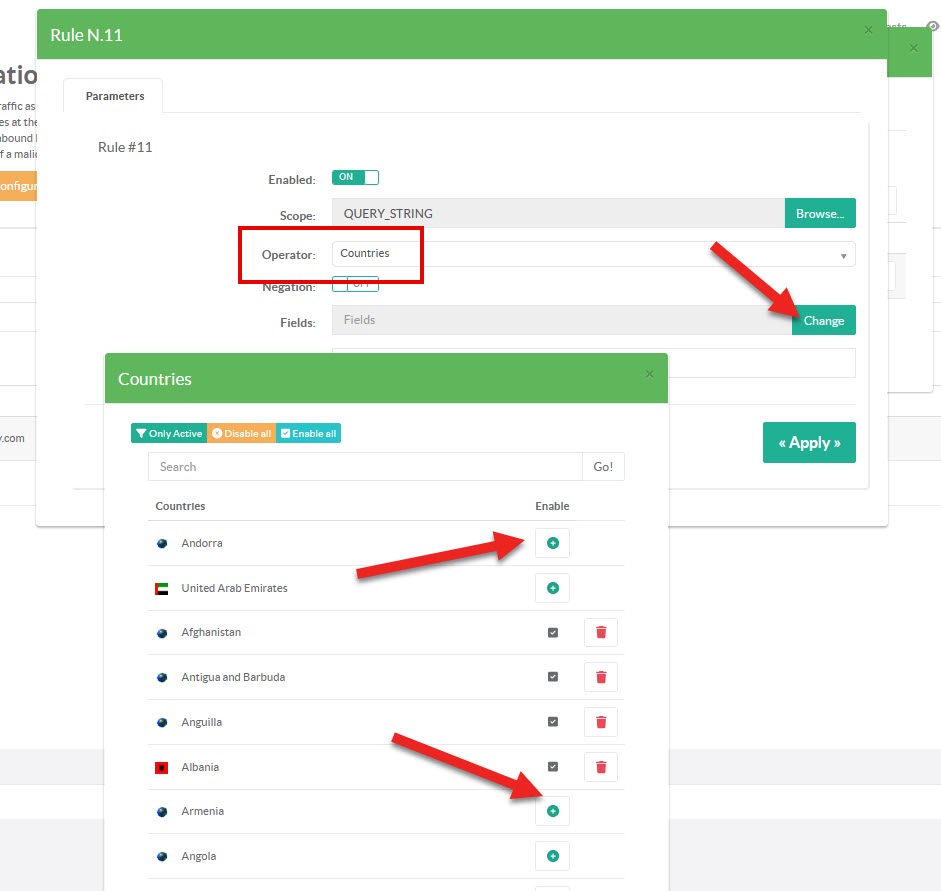Add Angola using its plus icon
Screen dimensions: 941x891
[x=552, y=856]
